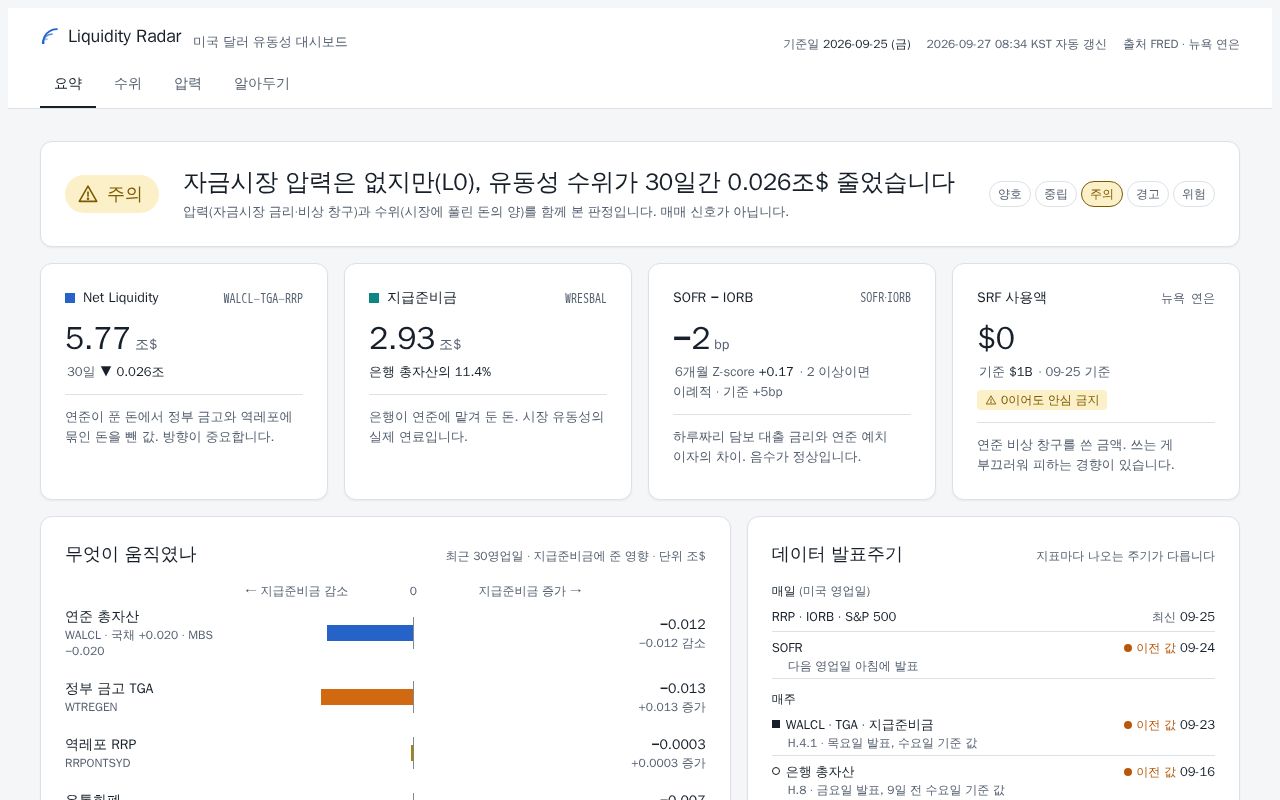Viewport: 1280px width, 800px height.
Task: Click the −2 bp spread value
Action: click(x=692, y=338)
